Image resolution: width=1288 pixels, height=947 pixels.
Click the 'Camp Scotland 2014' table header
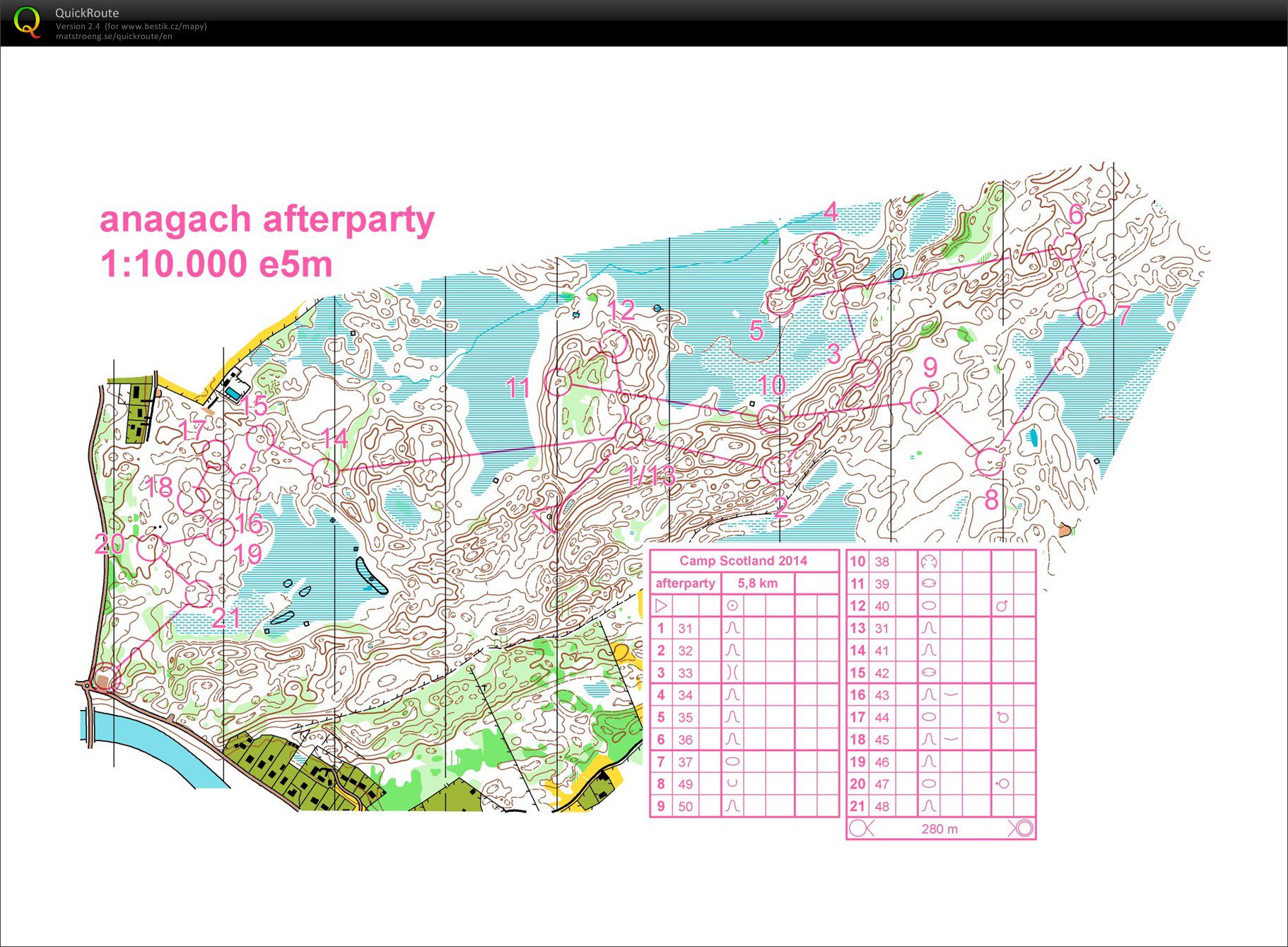[x=743, y=561]
